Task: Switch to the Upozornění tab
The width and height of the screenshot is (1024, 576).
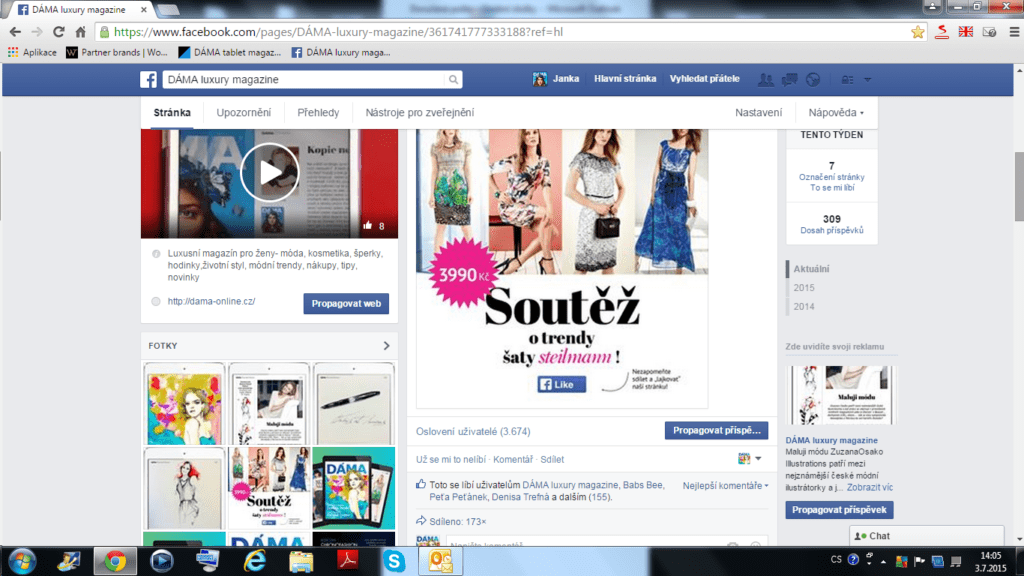Action: click(x=243, y=113)
